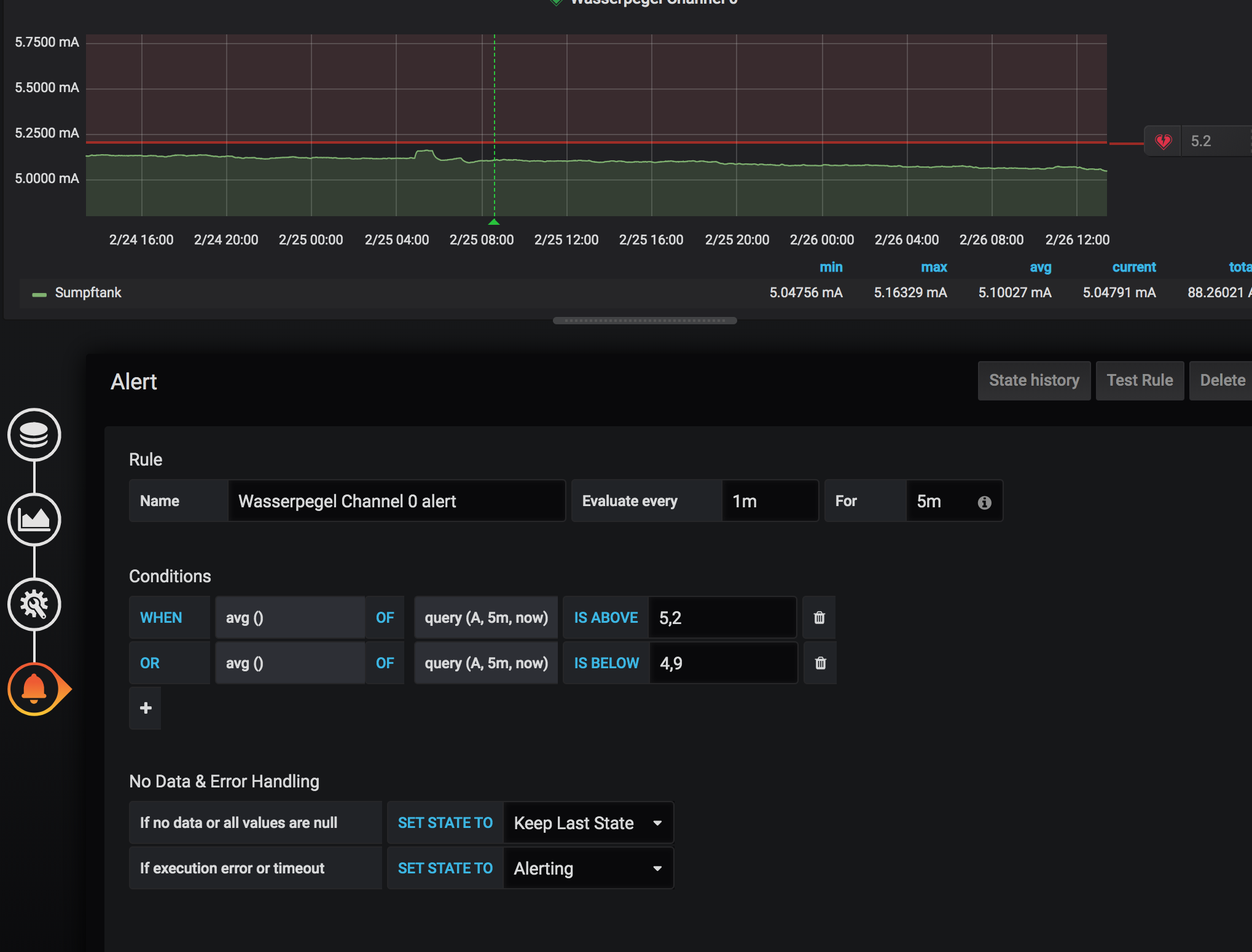Edit the Evaluate every 1m field

[770, 501]
